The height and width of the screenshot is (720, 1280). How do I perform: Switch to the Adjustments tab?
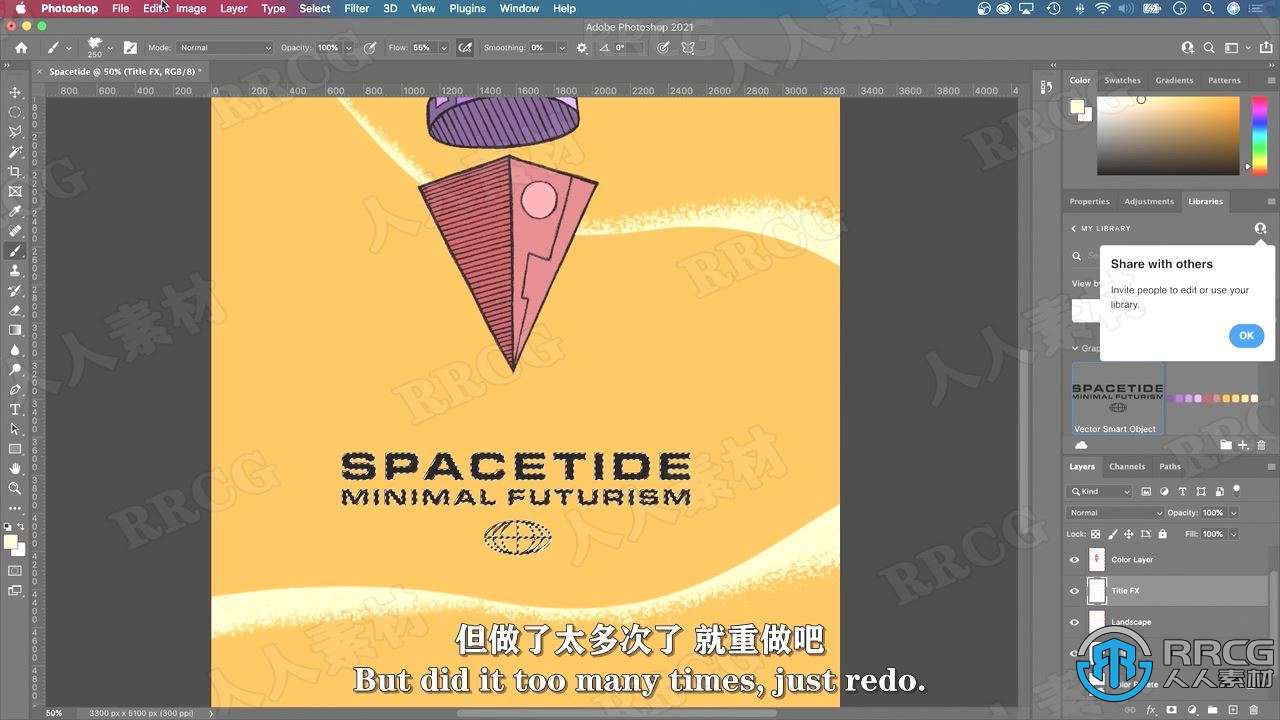coord(1149,201)
